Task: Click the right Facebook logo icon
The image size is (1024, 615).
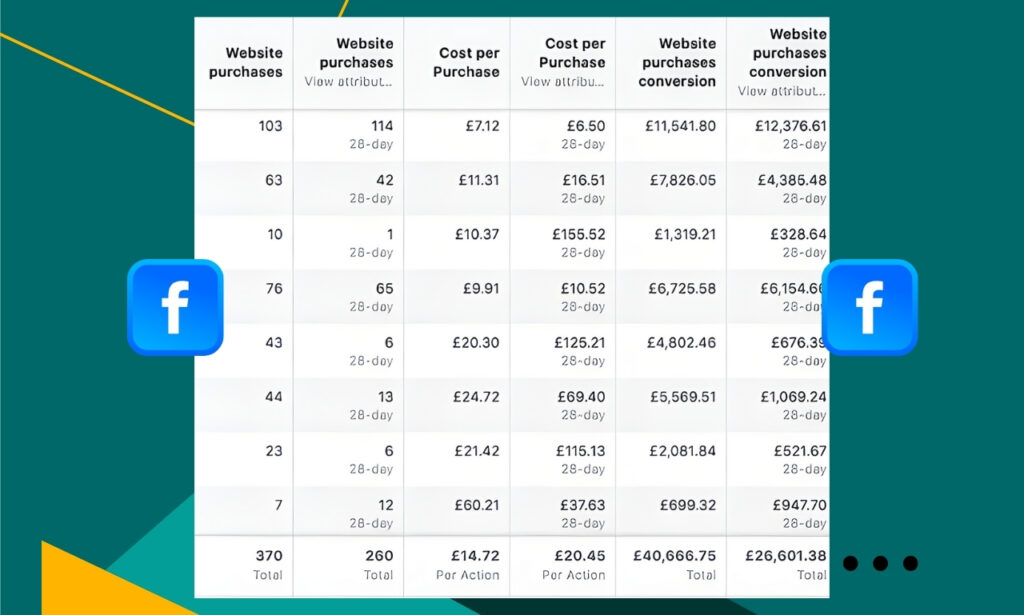Action: (x=869, y=307)
